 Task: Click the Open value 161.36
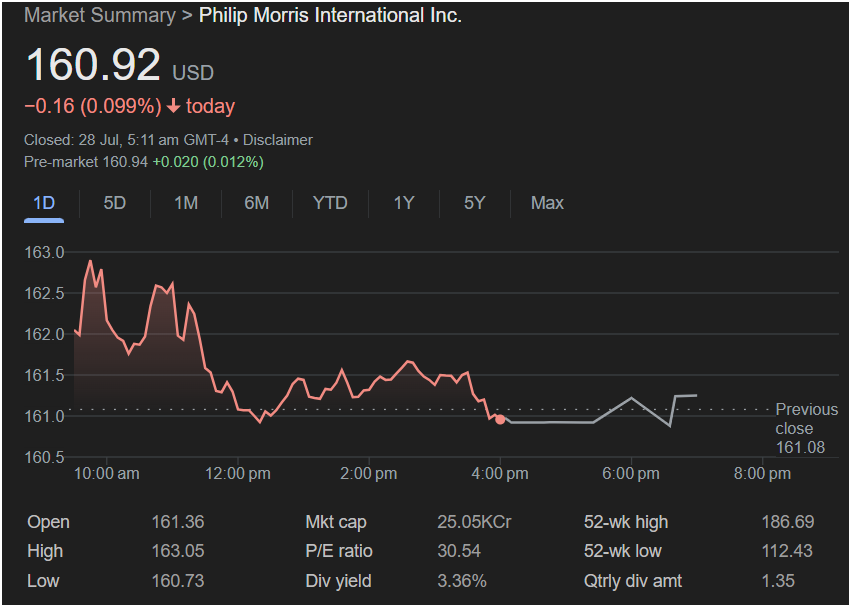177,522
